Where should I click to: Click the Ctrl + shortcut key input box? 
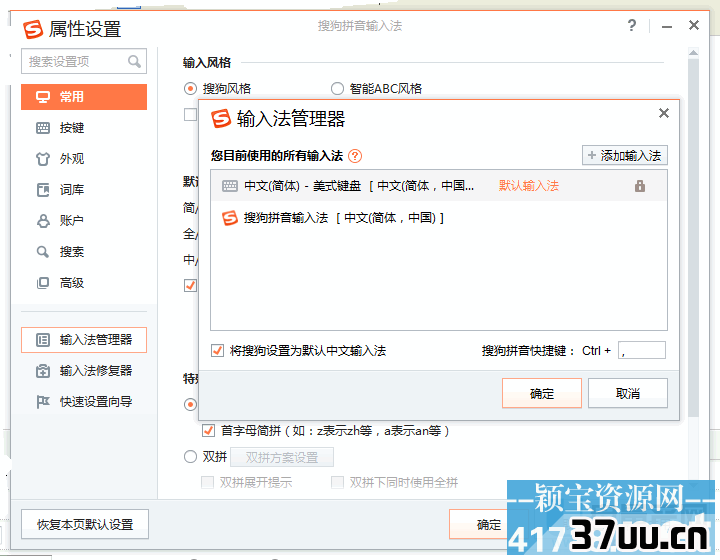point(641,350)
